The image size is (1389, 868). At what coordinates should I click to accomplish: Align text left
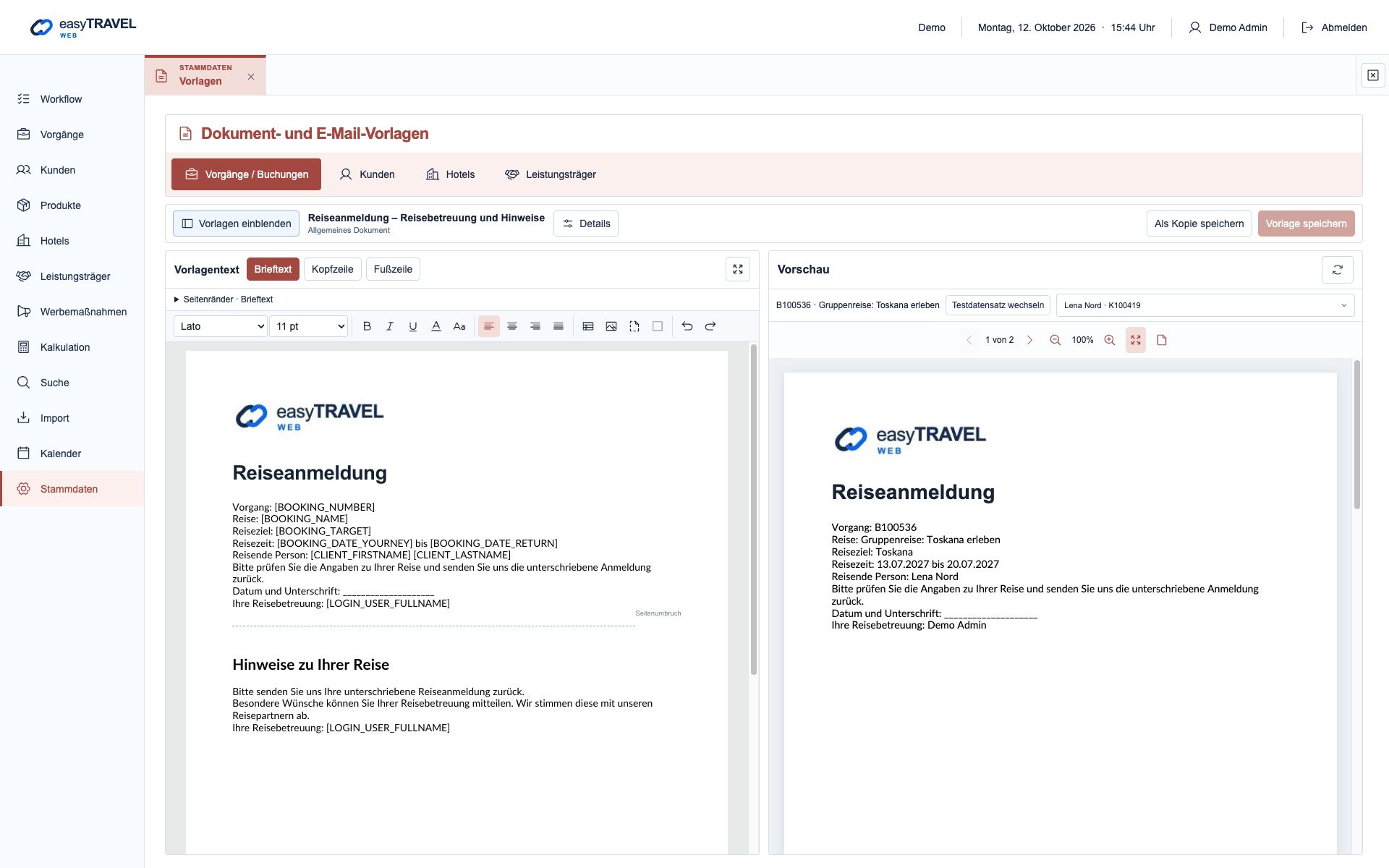coord(489,326)
